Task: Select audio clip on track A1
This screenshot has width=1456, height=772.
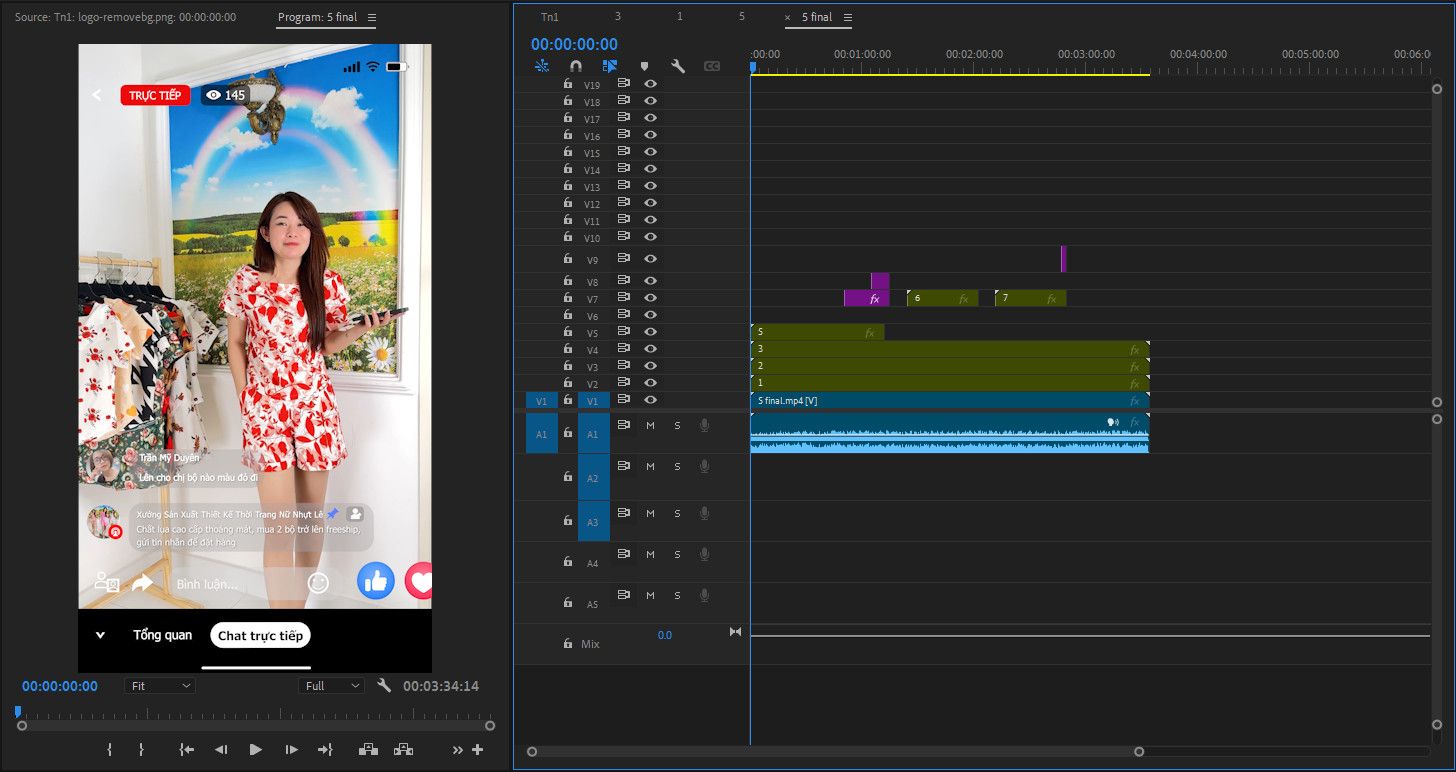Action: (950, 433)
